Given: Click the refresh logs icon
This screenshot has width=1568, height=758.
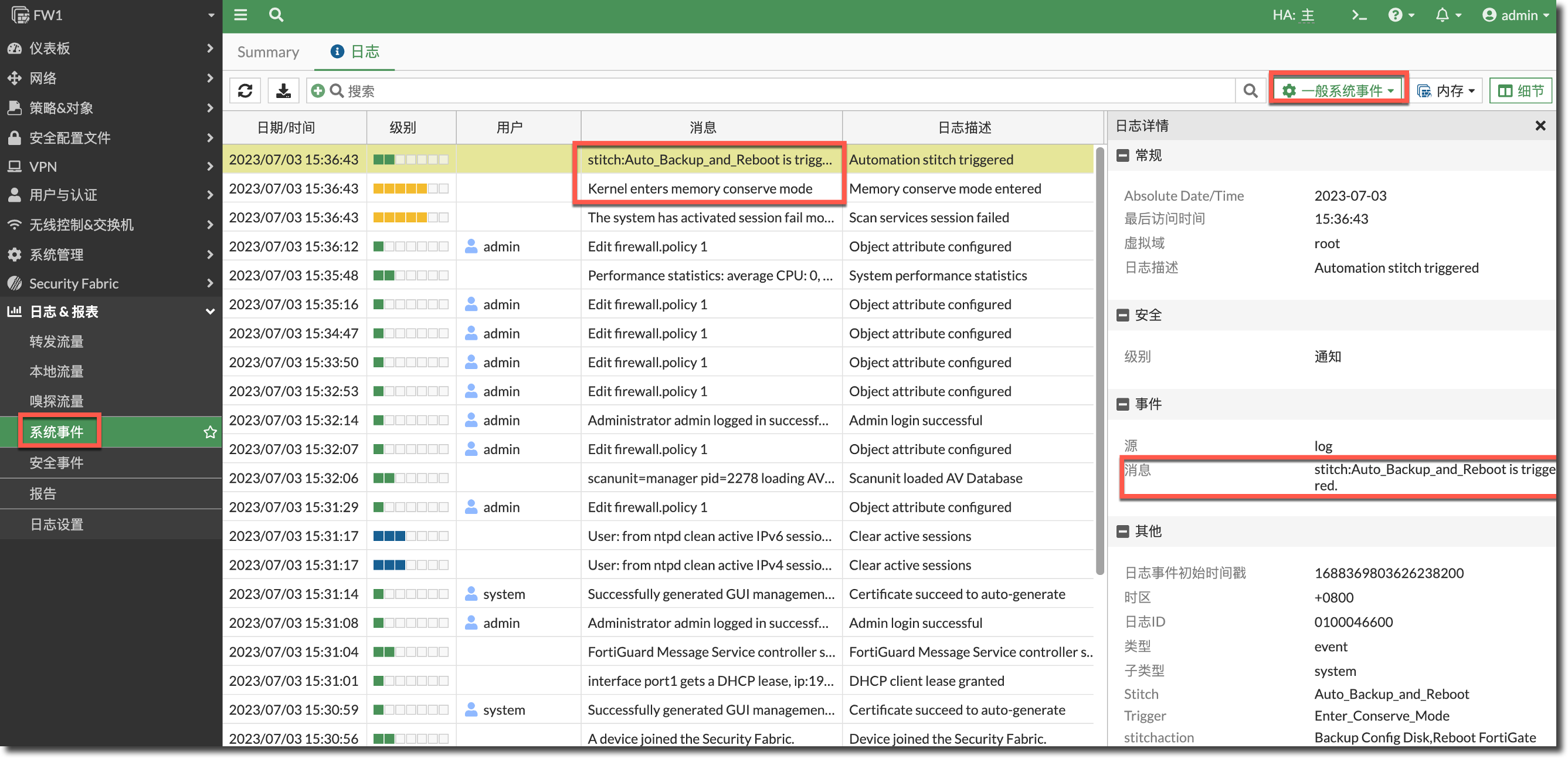Looking at the screenshot, I should tap(245, 91).
